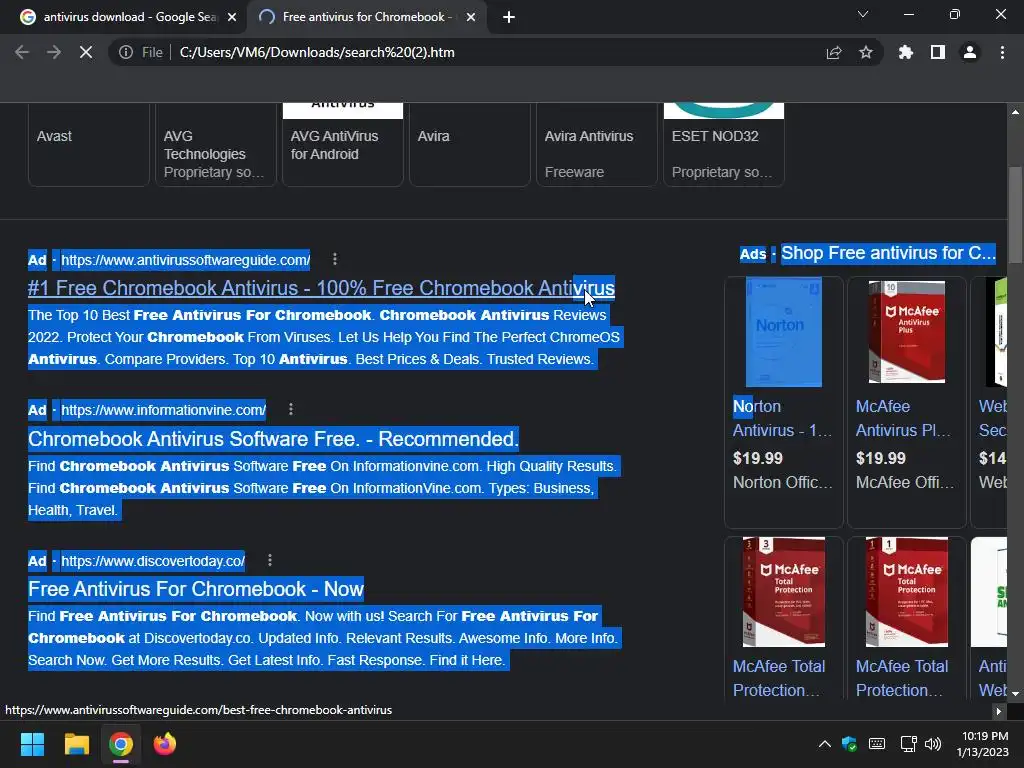Viewport: 1024px width, 768px height.
Task: View site information icon next to File
Action: [x=125, y=52]
